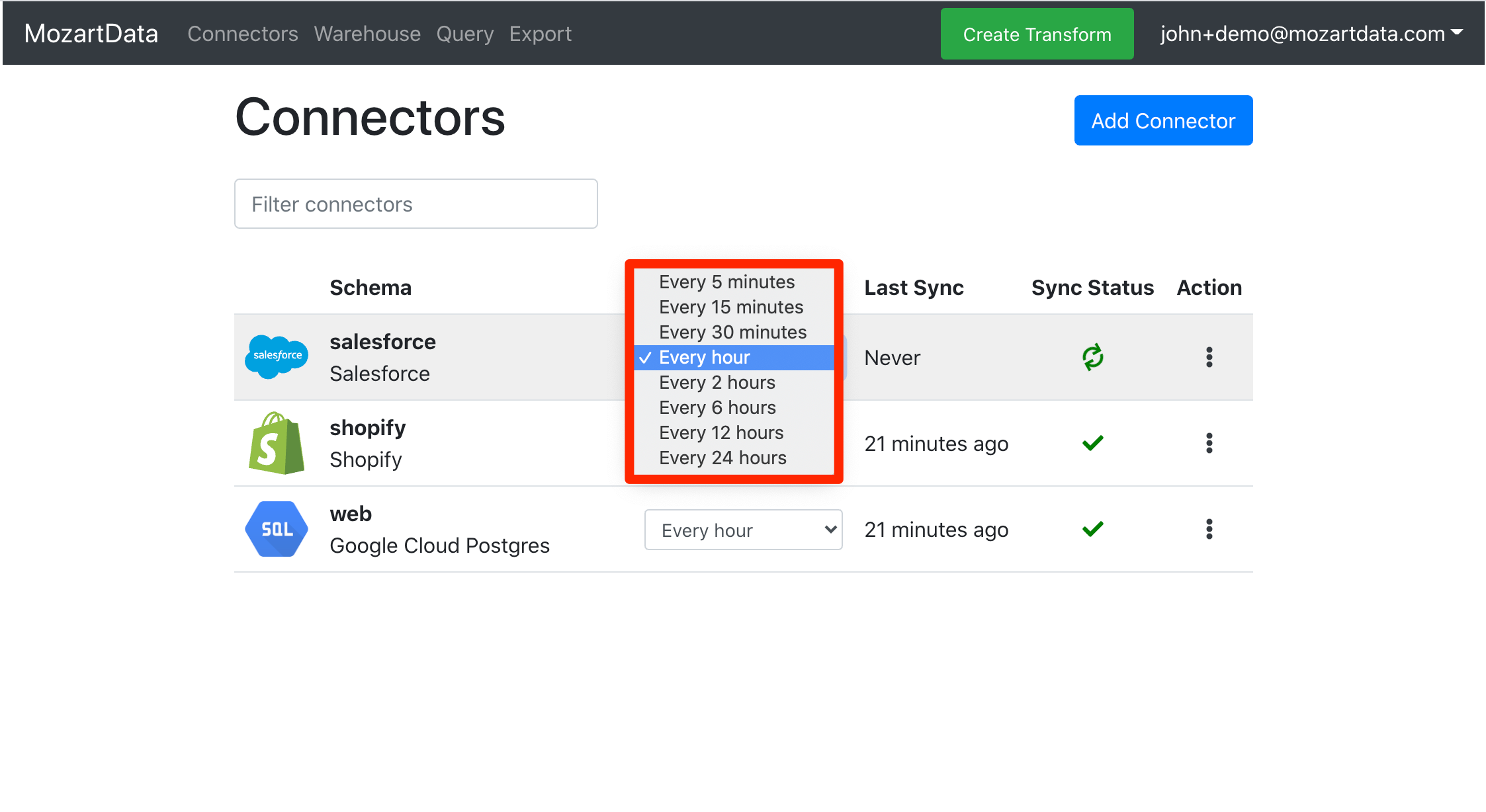
Task: Click the Google Cloud Postgres label
Action: [439, 546]
